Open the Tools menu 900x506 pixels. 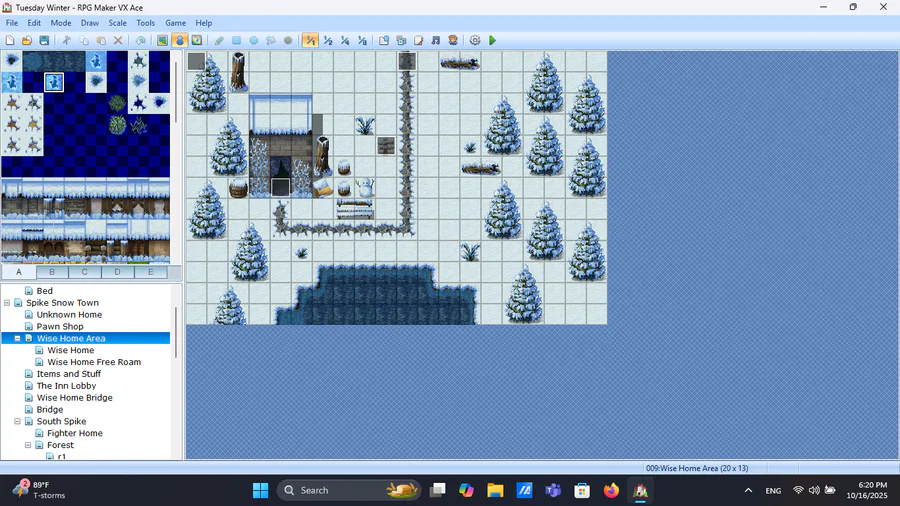145,23
